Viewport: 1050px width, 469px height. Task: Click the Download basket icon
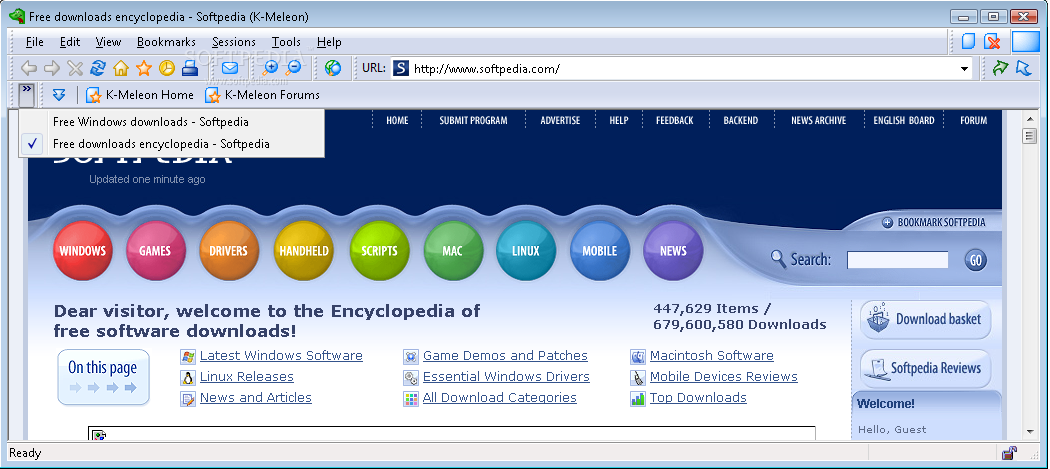pyautogui.click(x=877, y=320)
